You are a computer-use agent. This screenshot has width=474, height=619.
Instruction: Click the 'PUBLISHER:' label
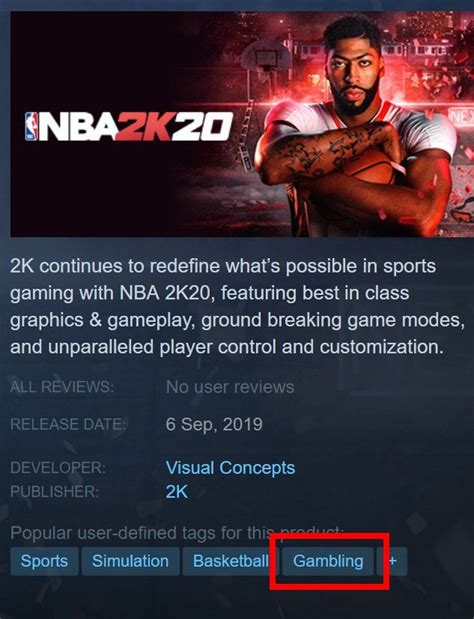click(x=54, y=492)
